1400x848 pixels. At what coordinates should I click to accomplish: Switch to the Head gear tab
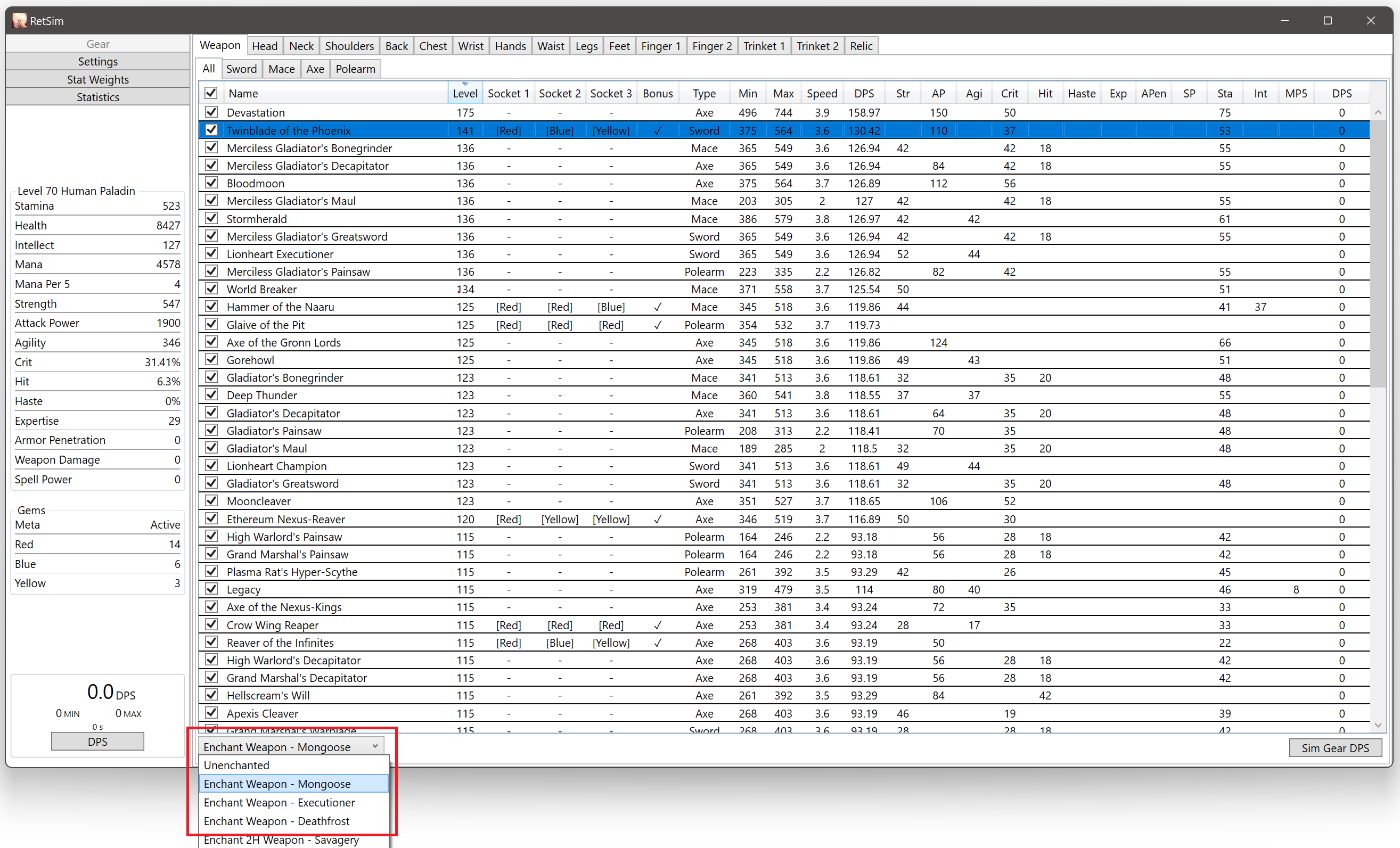[x=265, y=46]
